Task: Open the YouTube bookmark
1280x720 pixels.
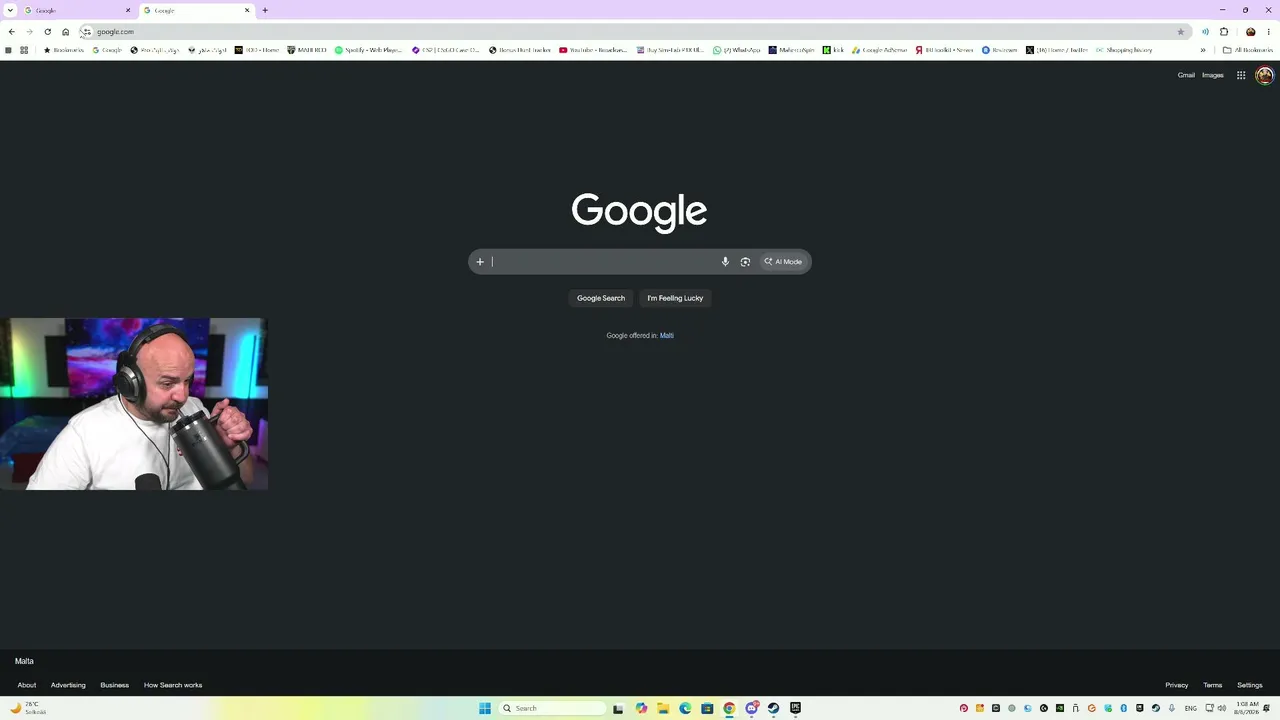Action: point(594,50)
